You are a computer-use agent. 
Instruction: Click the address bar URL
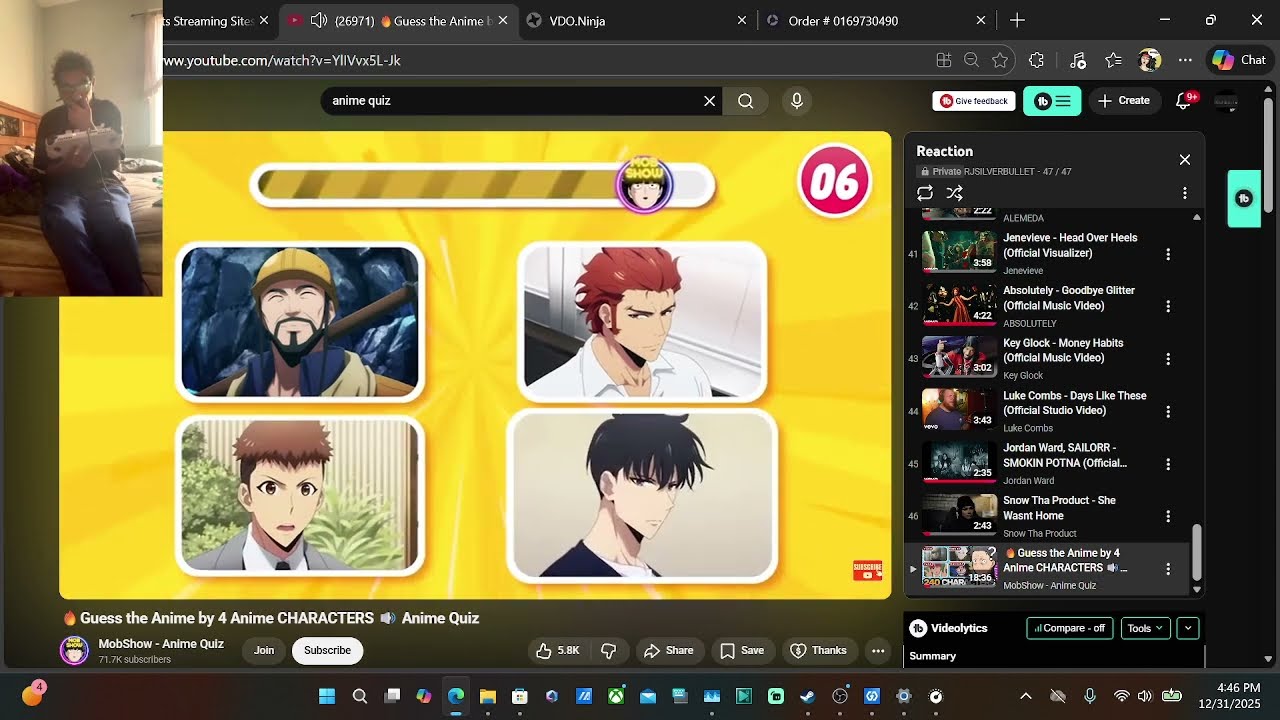pyautogui.click(x=282, y=60)
